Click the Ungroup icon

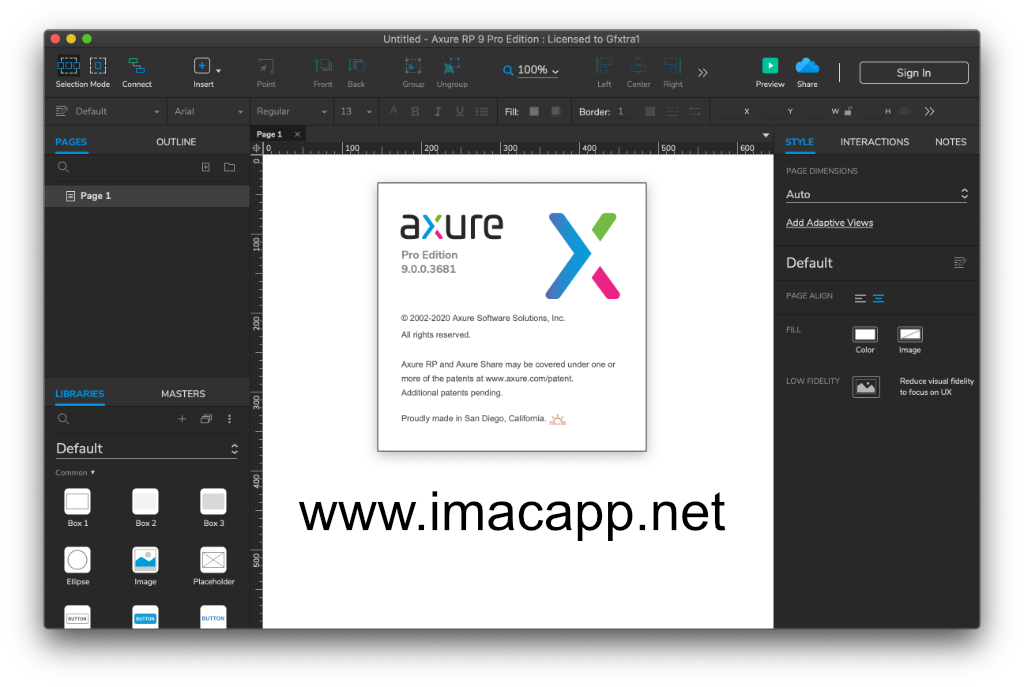[451, 65]
